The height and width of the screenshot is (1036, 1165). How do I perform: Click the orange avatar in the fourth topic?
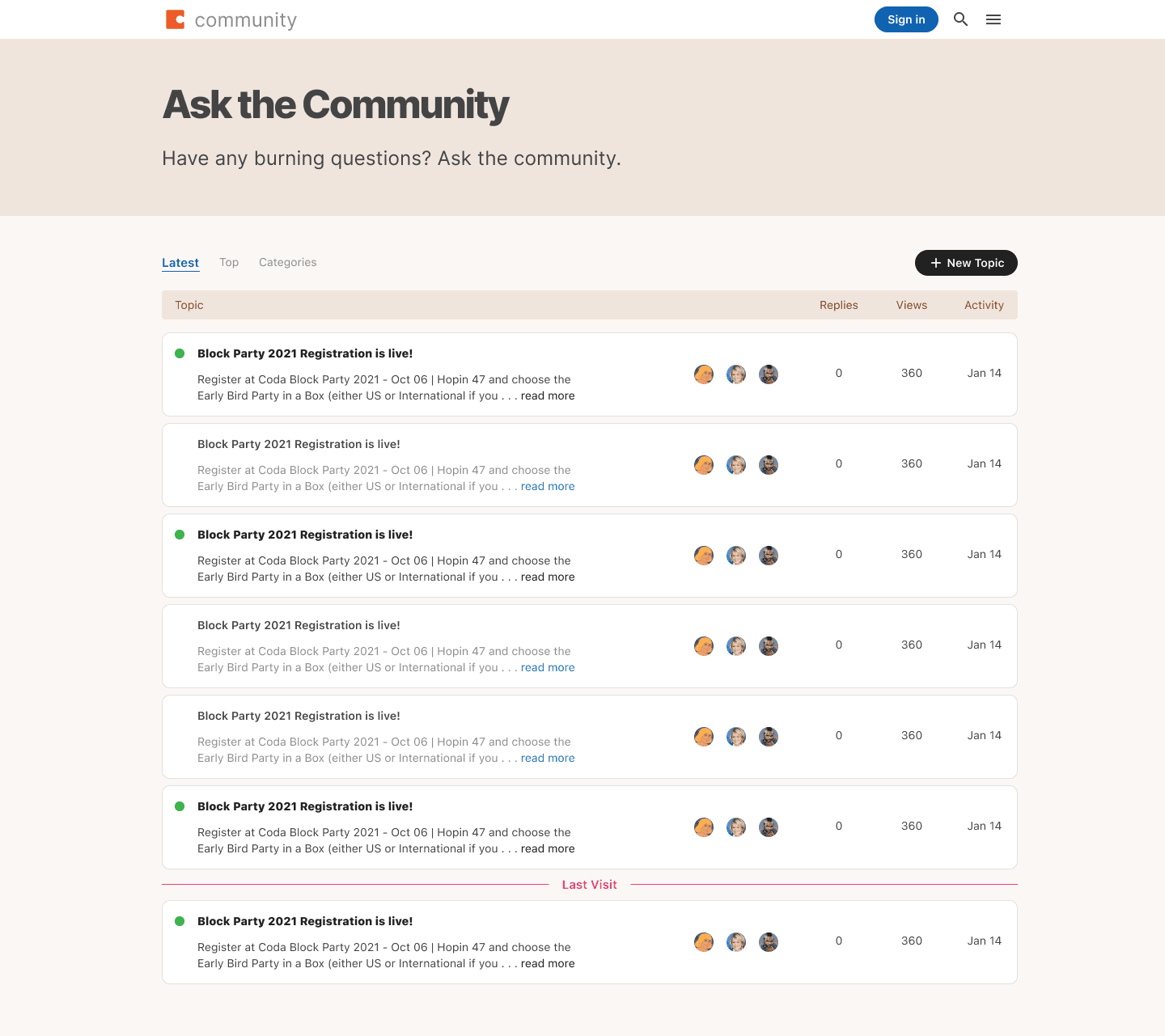coord(704,646)
